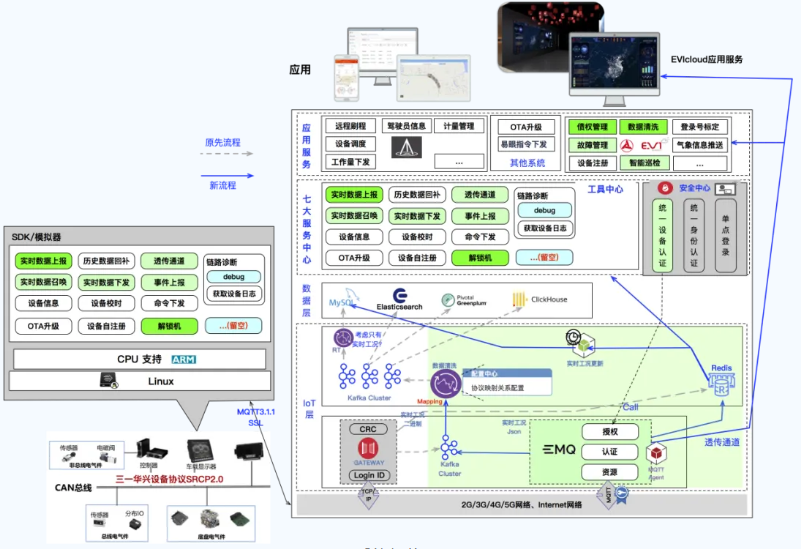The width and height of the screenshot is (801, 549).
Task: Click the Pivotal Greenplum logo
Action: click(464, 300)
